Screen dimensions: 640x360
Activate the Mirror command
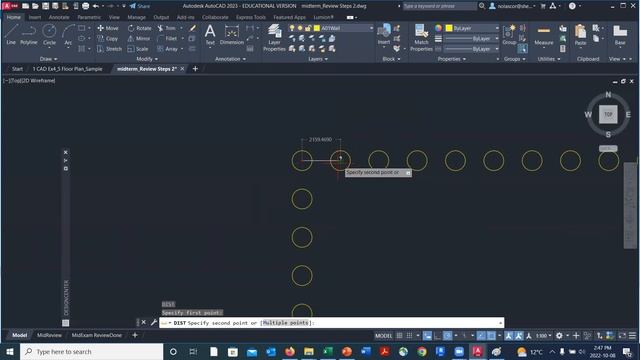pyautogui.click(x=139, y=38)
